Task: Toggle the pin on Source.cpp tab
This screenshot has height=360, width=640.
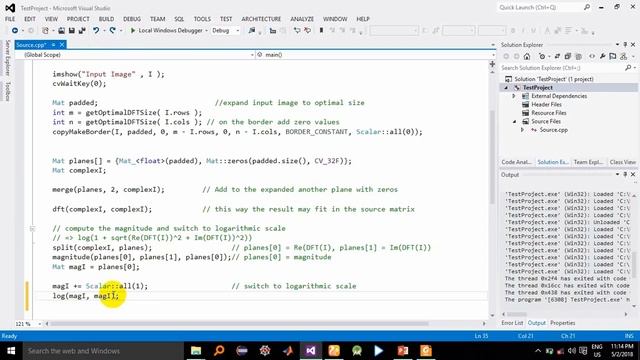Action: tap(53, 45)
